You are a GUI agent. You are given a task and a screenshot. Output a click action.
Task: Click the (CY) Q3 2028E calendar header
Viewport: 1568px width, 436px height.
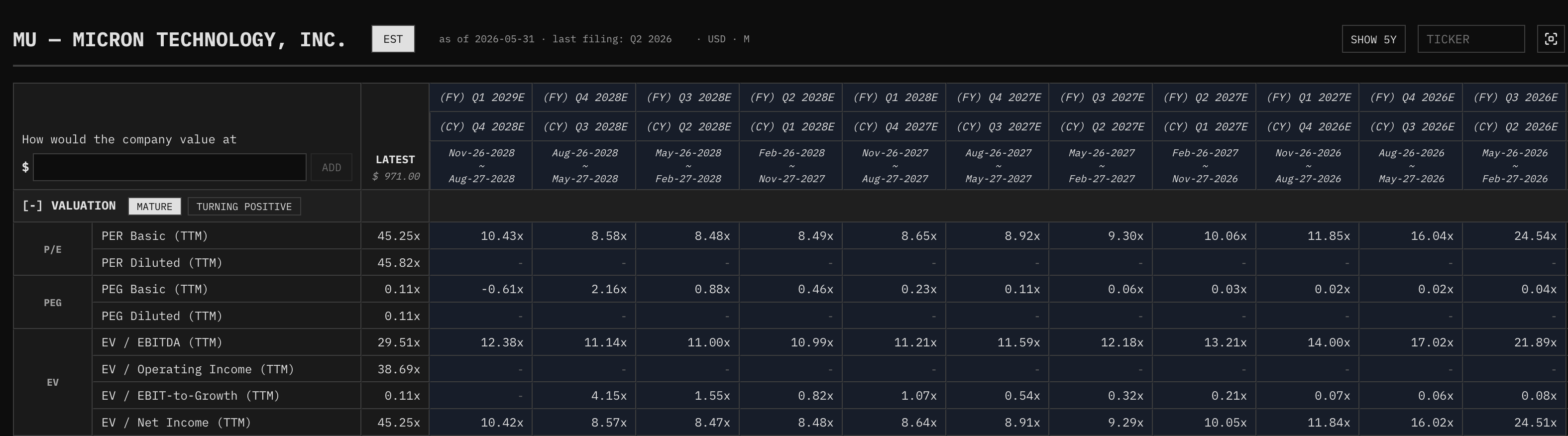[584, 126]
